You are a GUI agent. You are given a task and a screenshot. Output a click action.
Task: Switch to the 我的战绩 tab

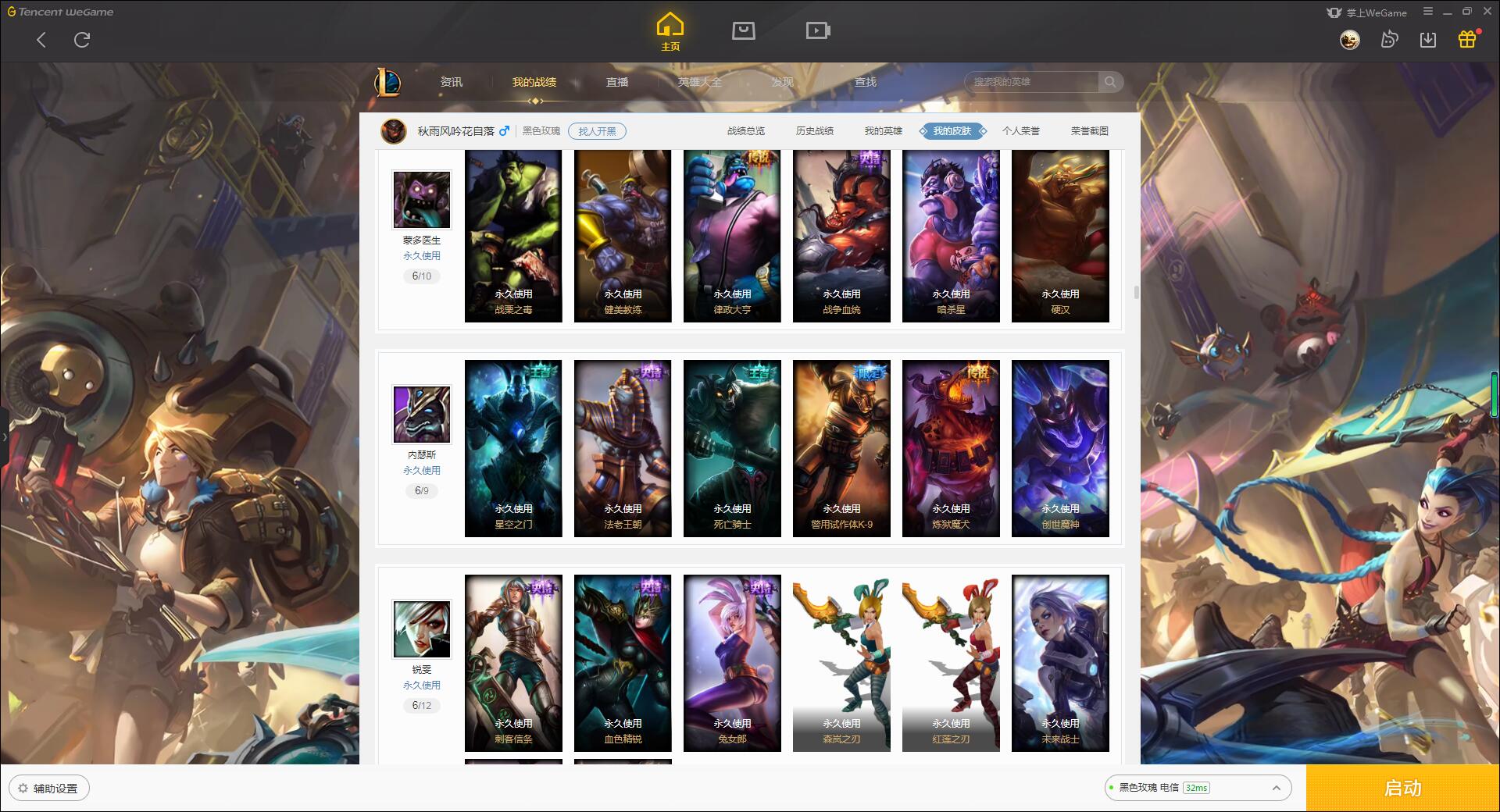pos(534,82)
